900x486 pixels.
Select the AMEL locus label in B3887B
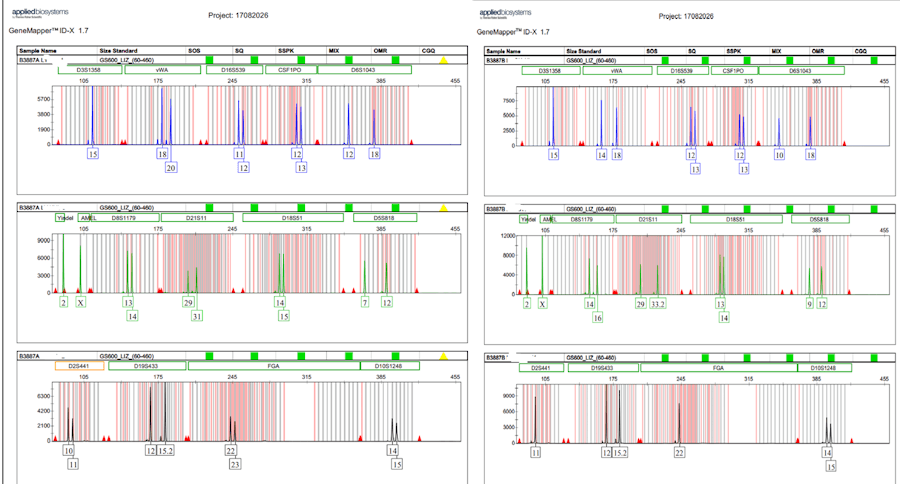(x=549, y=219)
